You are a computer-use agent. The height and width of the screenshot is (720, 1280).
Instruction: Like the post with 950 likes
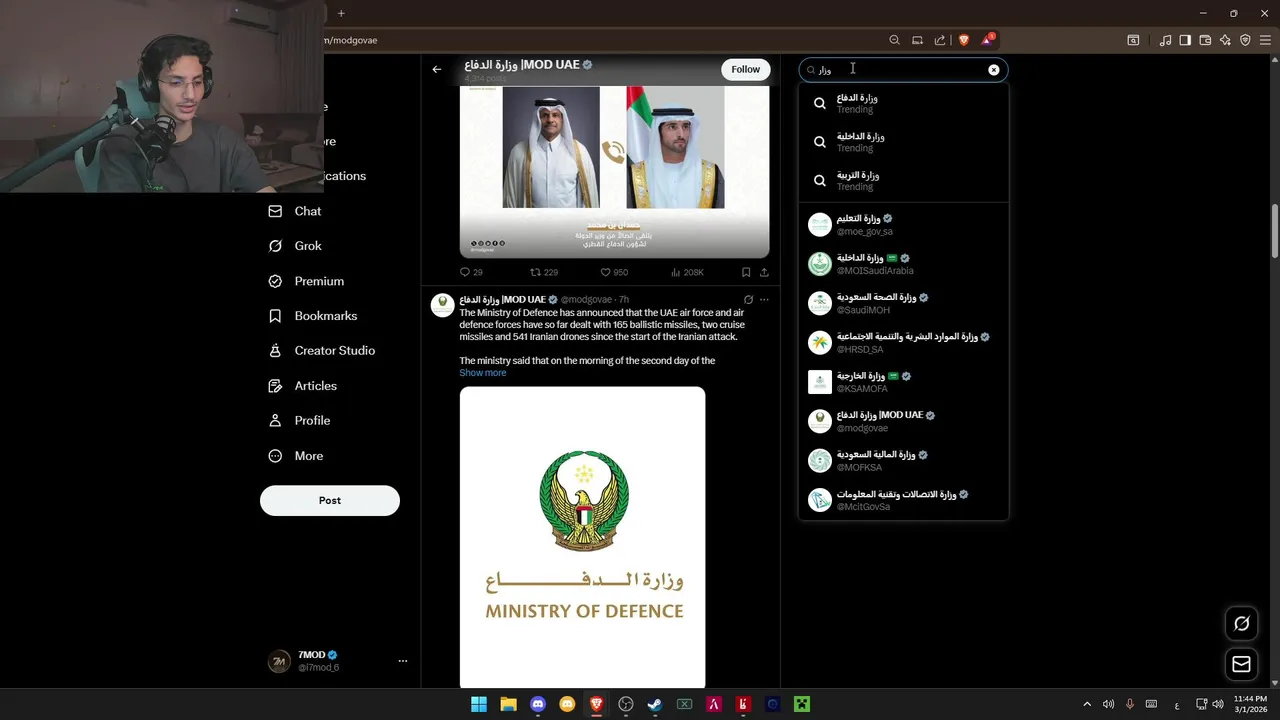pyautogui.click(x=614, y=272)
